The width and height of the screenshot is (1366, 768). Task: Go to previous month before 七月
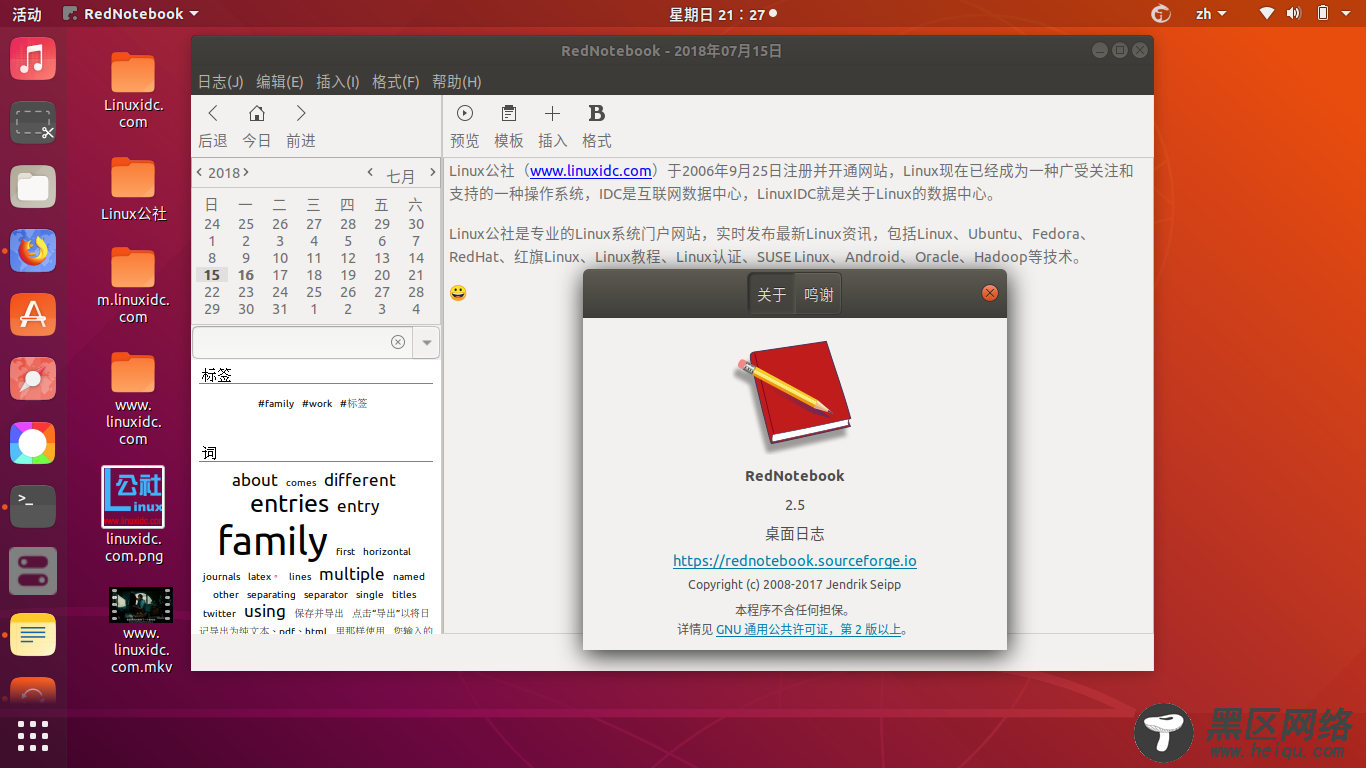pyautogui.click(x=370, y=172)
